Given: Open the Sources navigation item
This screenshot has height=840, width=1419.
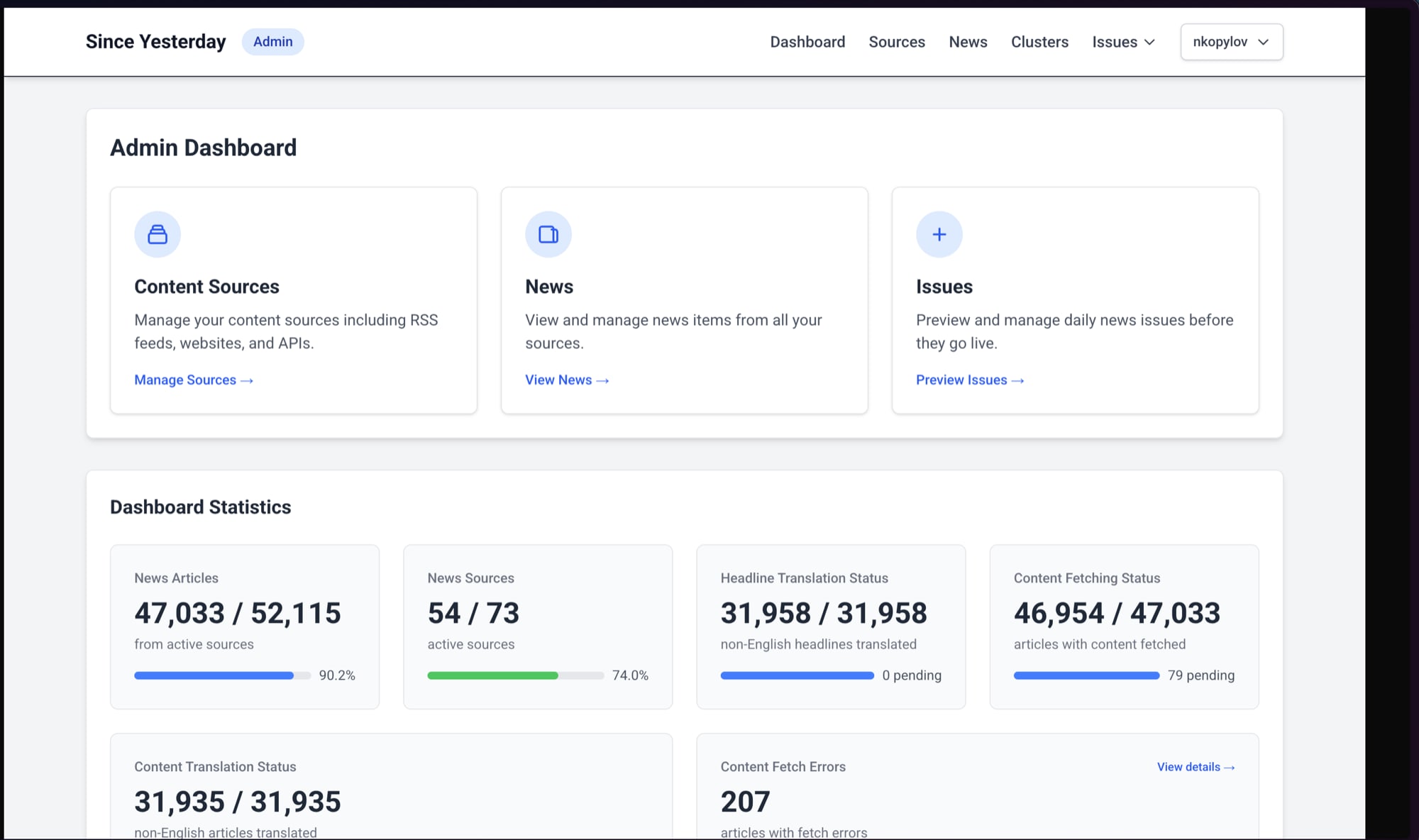Looking at the screenshot, I should 897,42.
